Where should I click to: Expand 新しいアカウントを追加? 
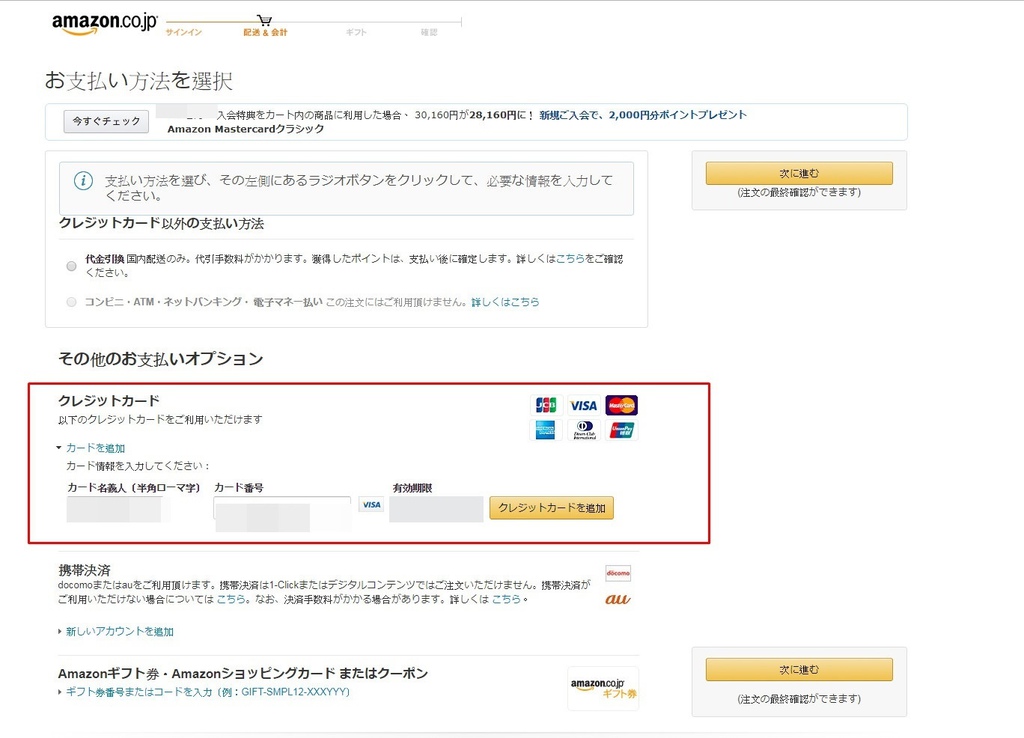[116, 632]
